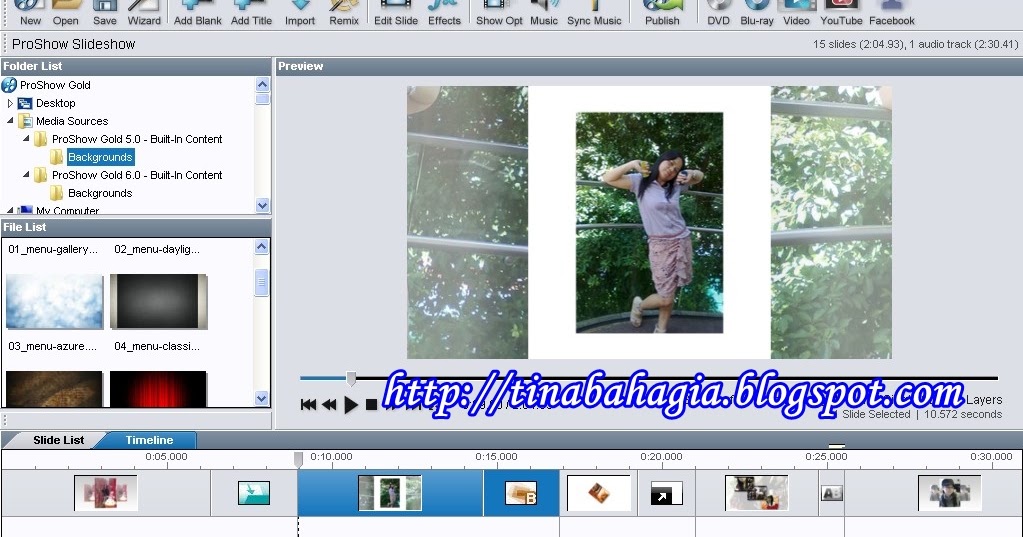The width and height of the screenshot is (1023, 537).
Task: Click the New show toolbar button
Action: [x=30, y=13]
